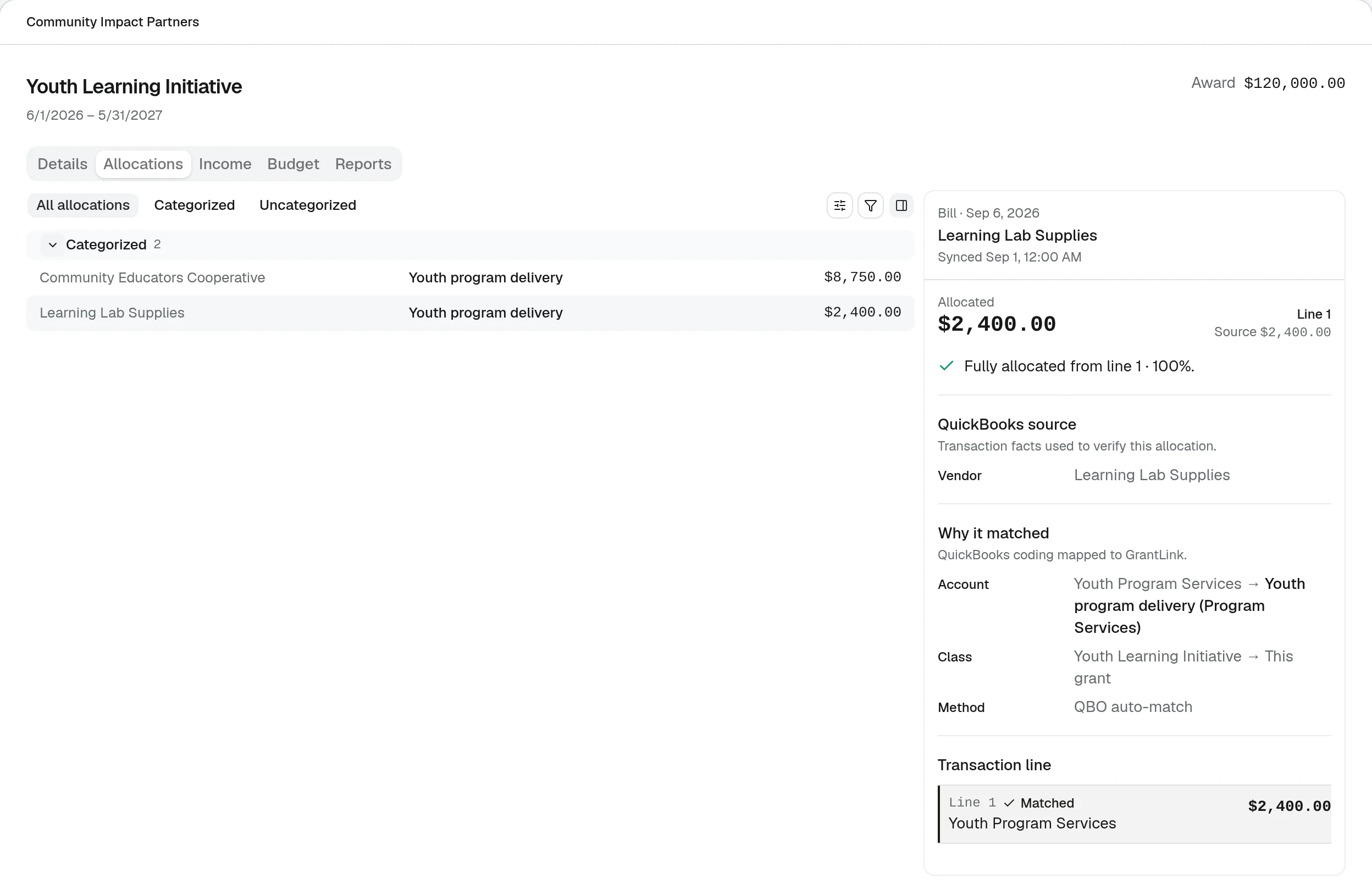Click Youth program delivery in the Community Educators row
Screen dimensions: 1372x890
485,277
